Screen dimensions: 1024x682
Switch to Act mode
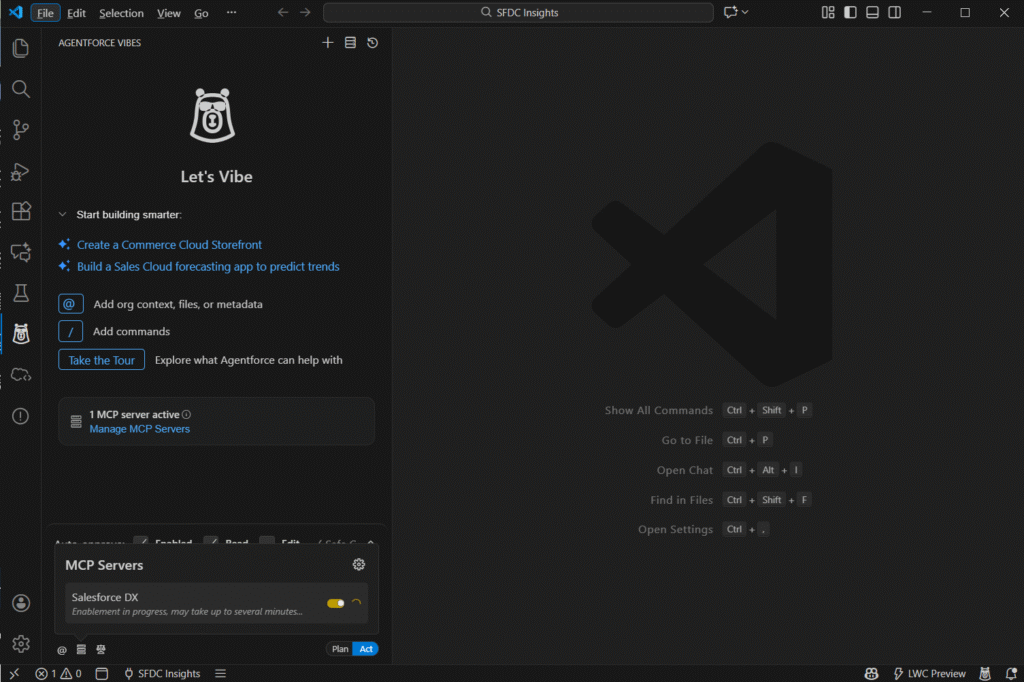pyautogui.click(x=366, y=649)
